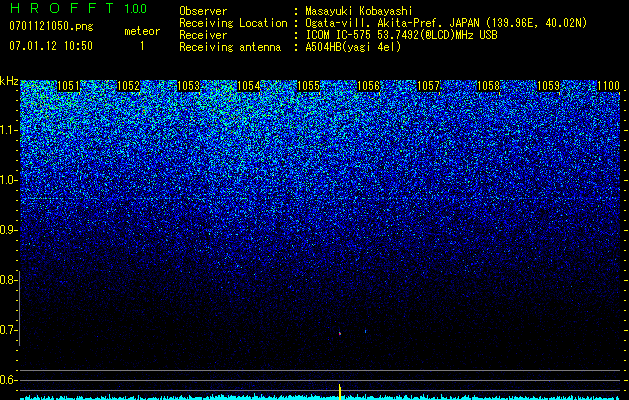Select the meteor count value 1
This screenshot has width=629, height=400.
(x=142, y=46)
